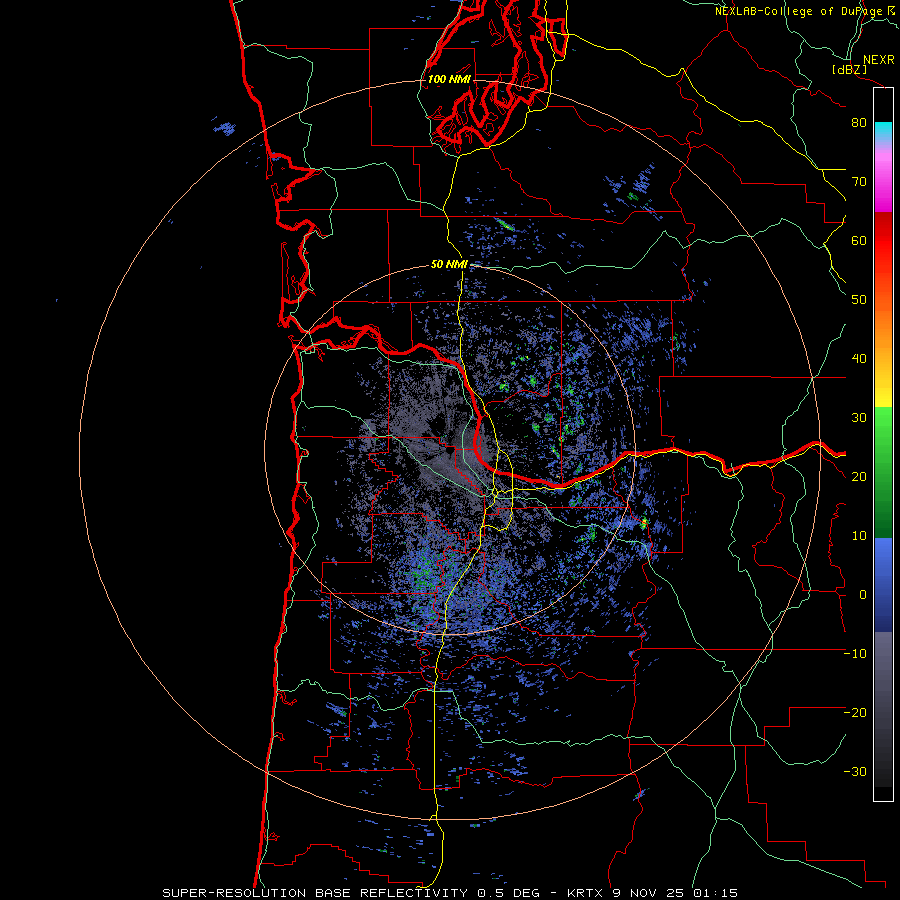Click the NEXR label above the color bar
The width and height of the screenshot is (900, 900).
879,60
